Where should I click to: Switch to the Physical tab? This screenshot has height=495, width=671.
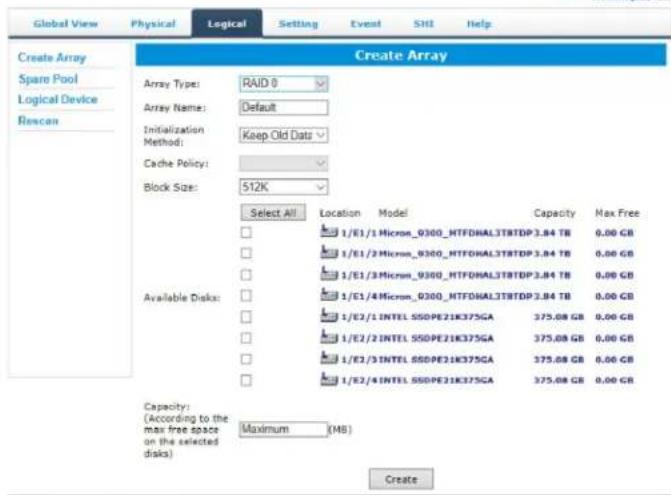coord(153,24)
